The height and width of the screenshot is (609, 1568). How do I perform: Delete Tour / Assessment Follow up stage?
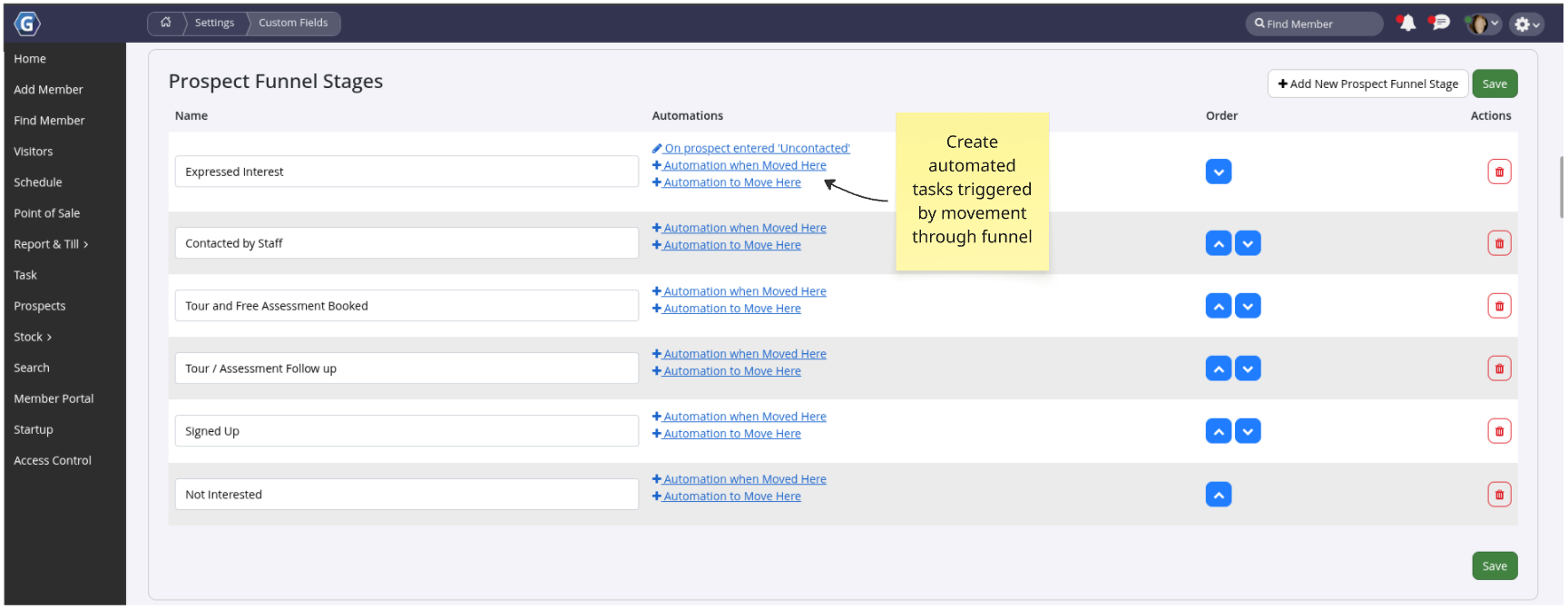(x=1499, y=368)
